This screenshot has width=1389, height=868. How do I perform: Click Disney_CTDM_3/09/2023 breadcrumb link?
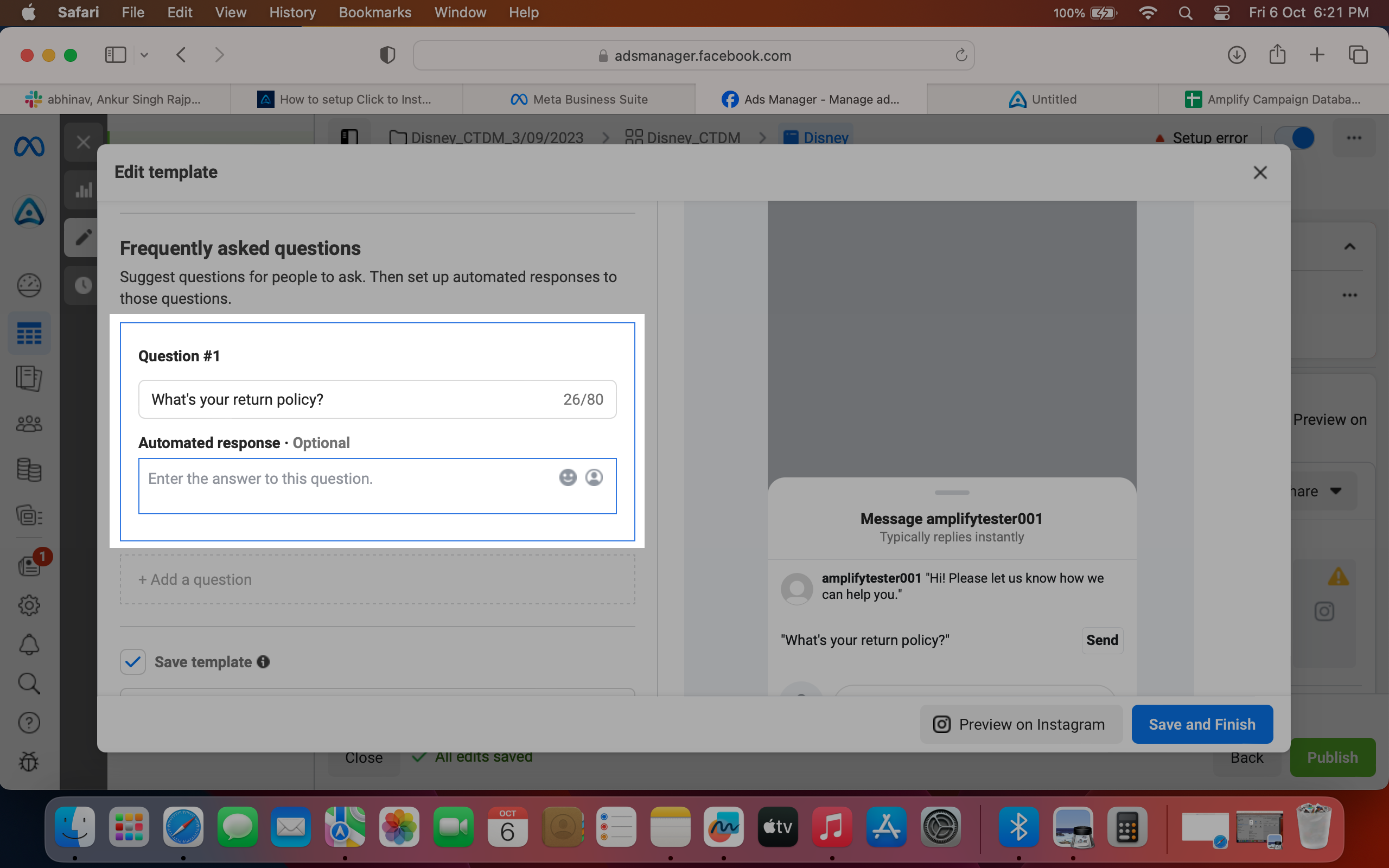(487, 138)
